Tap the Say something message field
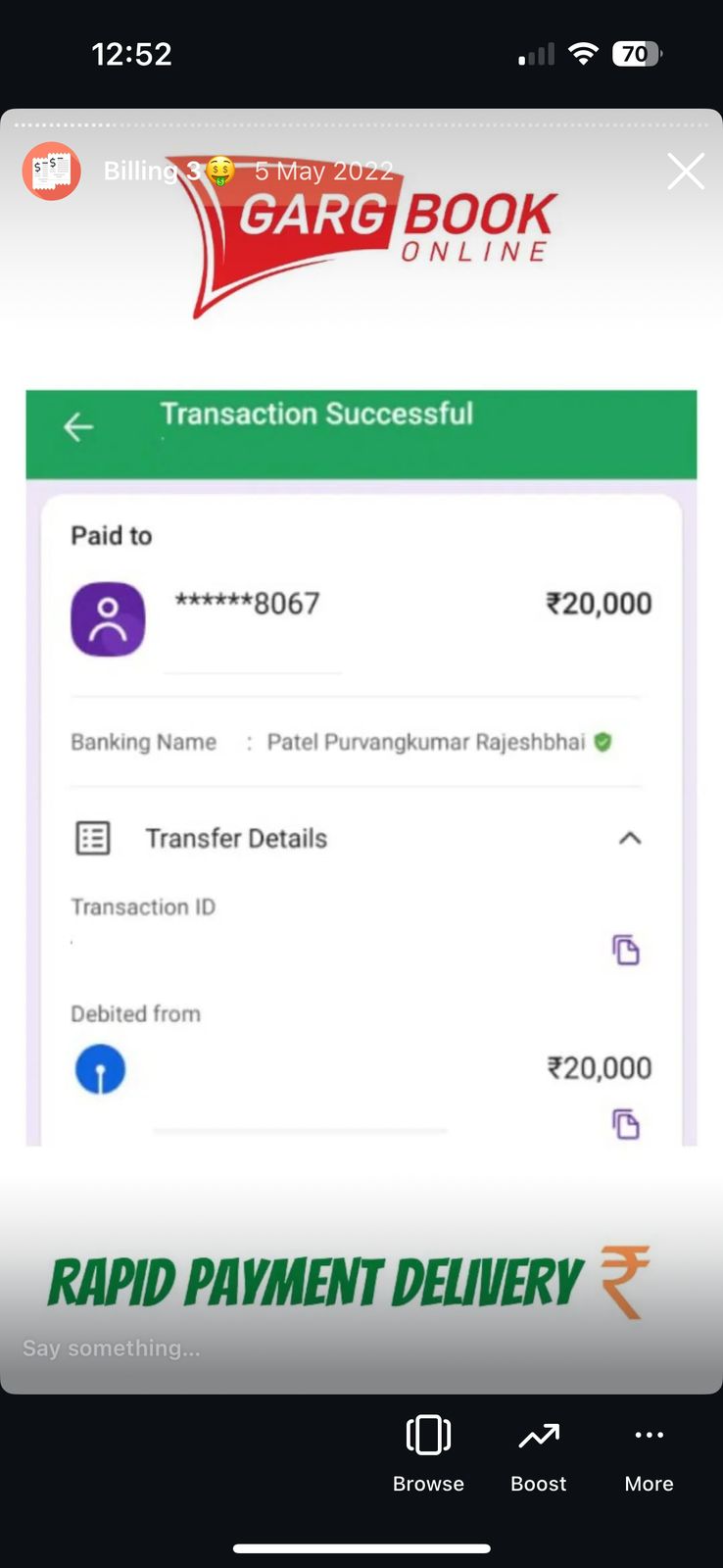Screen dimensions: 723x1568 pyautogui.click(x=112, y=1348)
